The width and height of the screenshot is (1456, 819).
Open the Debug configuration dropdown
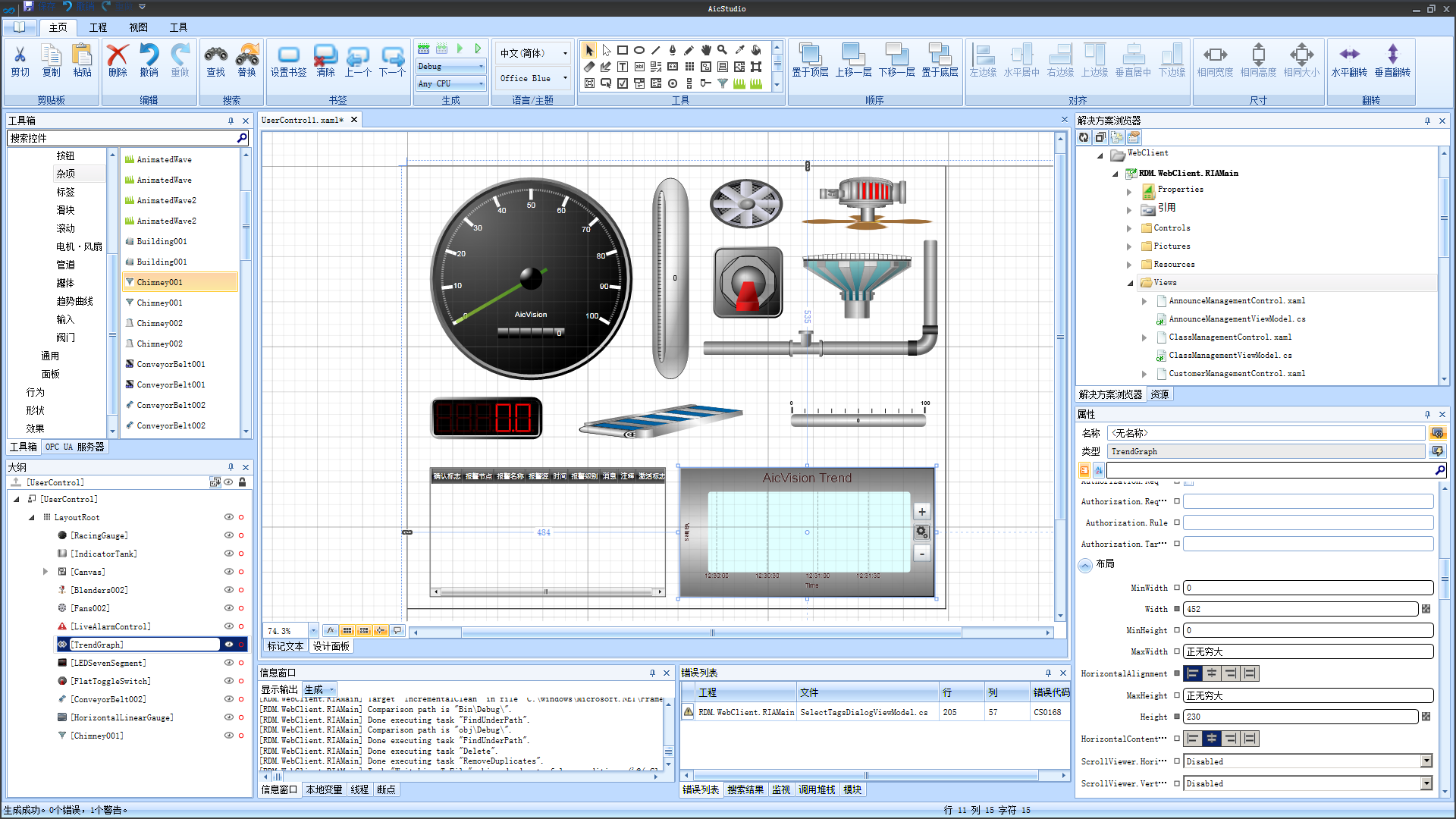click(x=451, y=67)
